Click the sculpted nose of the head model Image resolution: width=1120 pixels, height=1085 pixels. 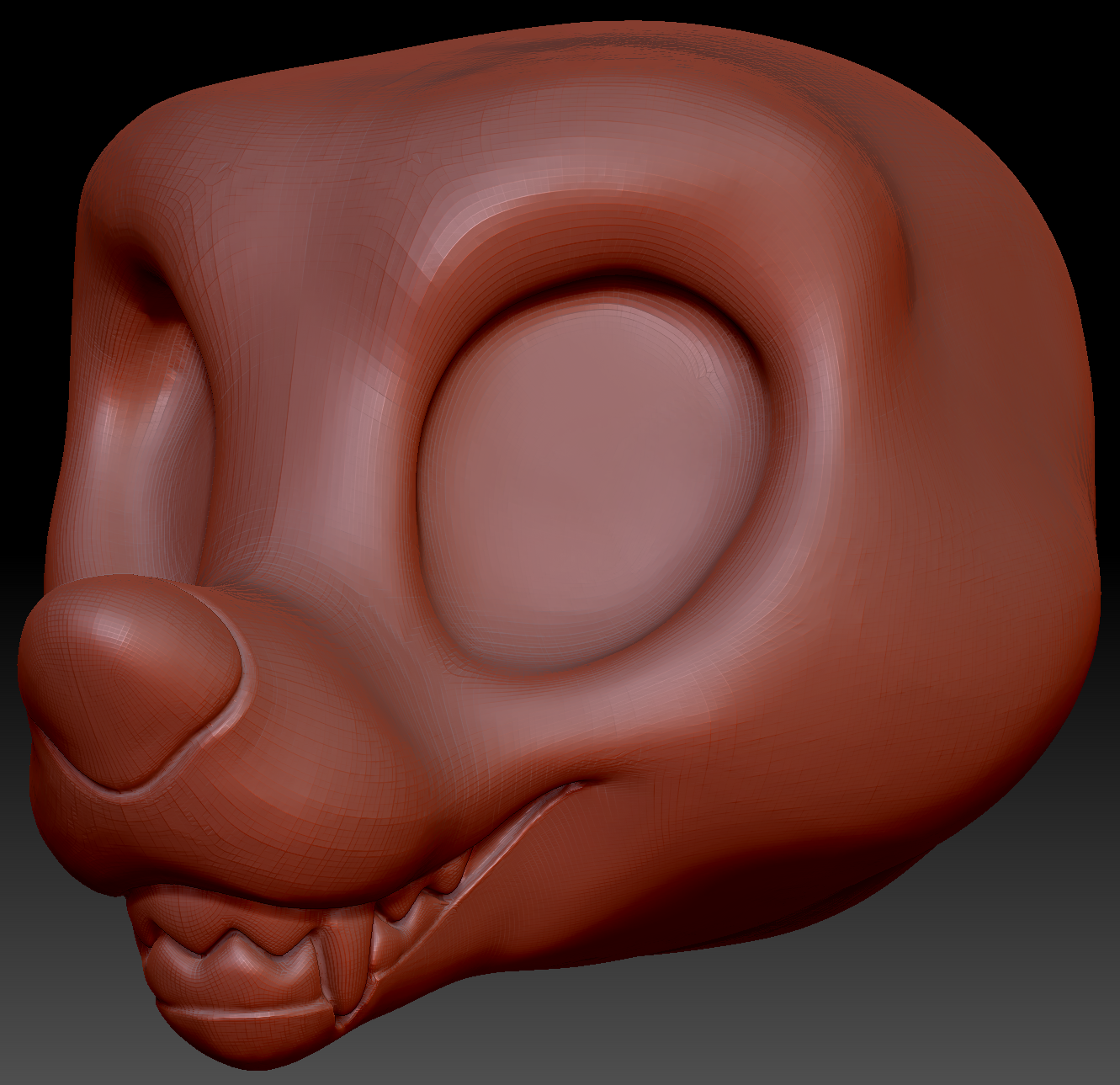[130, 683]
